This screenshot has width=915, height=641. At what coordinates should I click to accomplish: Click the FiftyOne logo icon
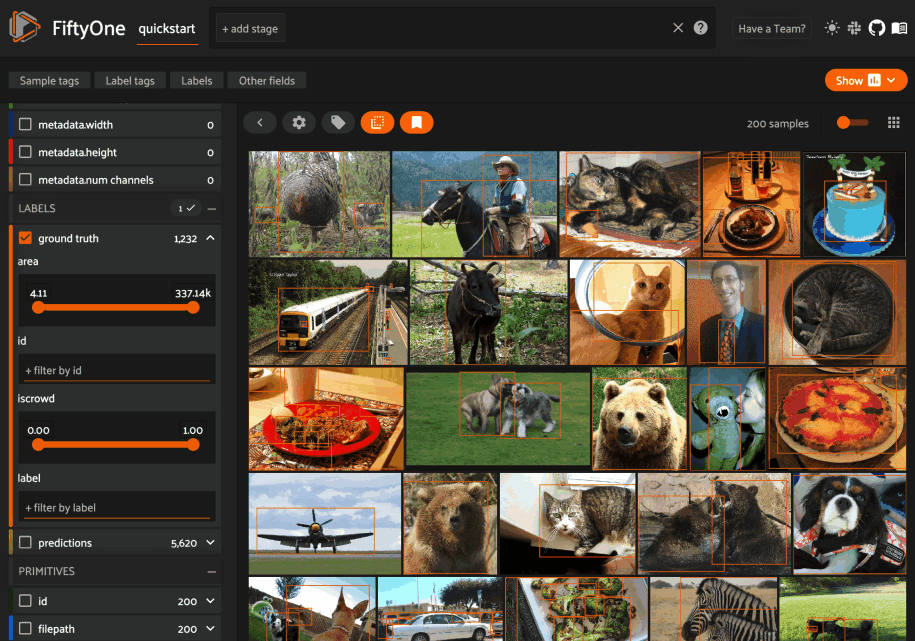coord(25,27)
